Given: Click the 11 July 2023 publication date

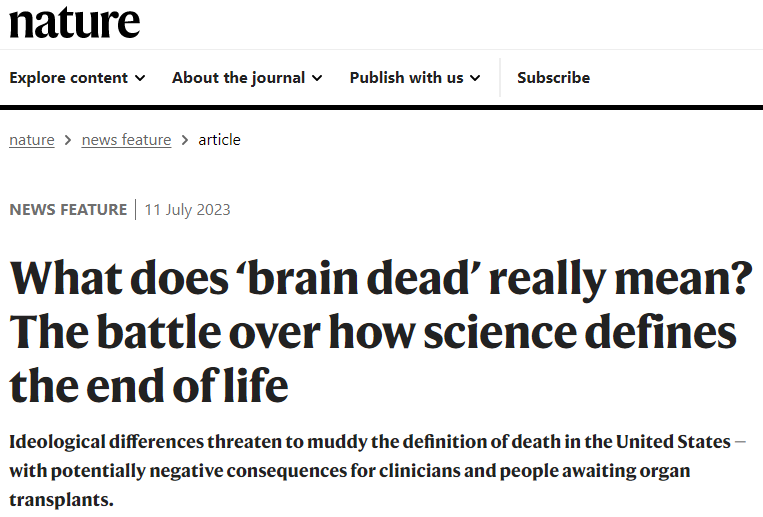Looking at the screenshot, I should point(187,210).
